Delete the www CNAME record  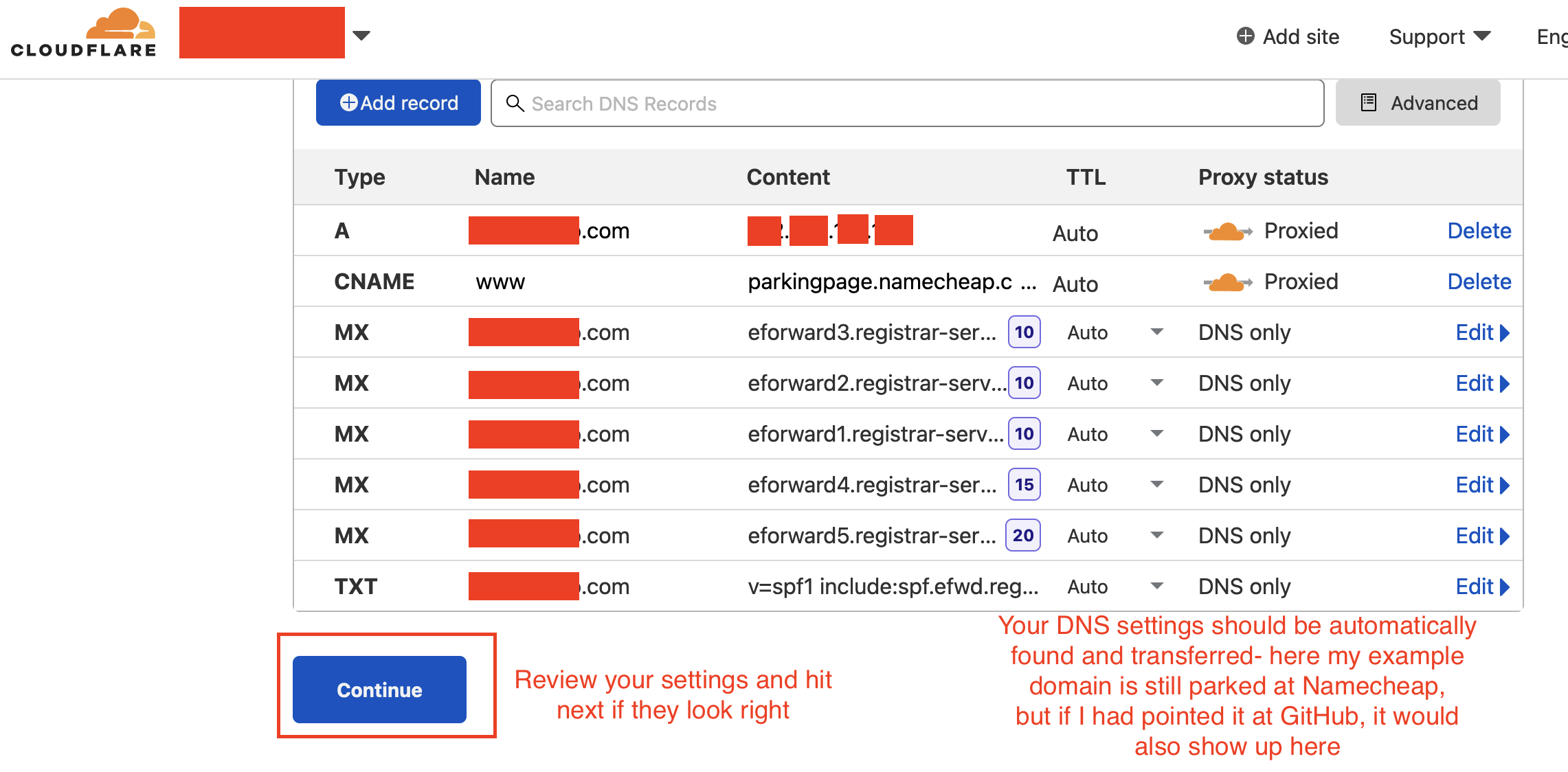point(1479,282)
